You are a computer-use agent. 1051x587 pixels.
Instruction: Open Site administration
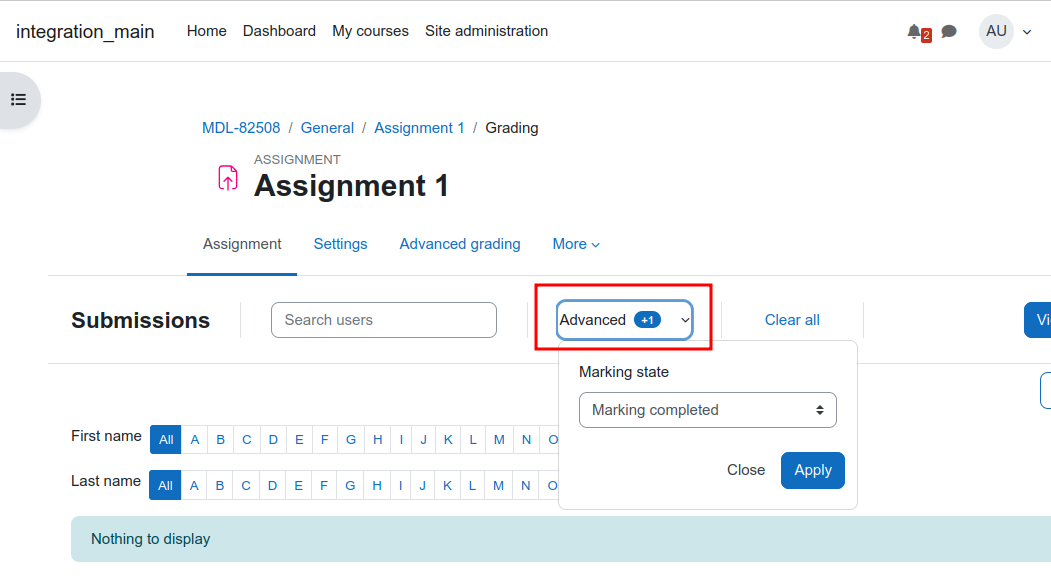pos(486,31)
